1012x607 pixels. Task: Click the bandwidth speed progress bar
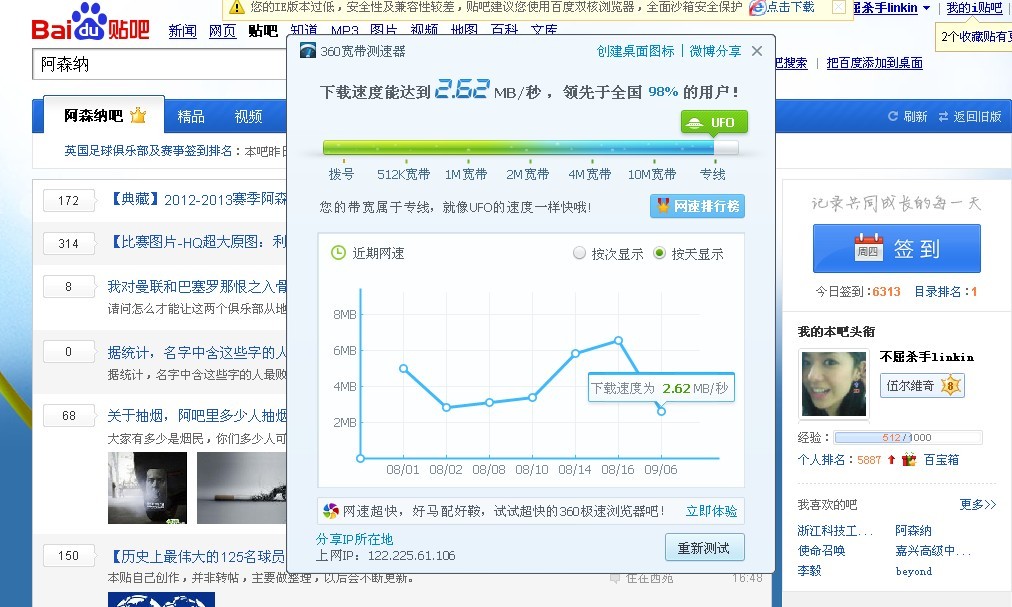coord(530,148)
